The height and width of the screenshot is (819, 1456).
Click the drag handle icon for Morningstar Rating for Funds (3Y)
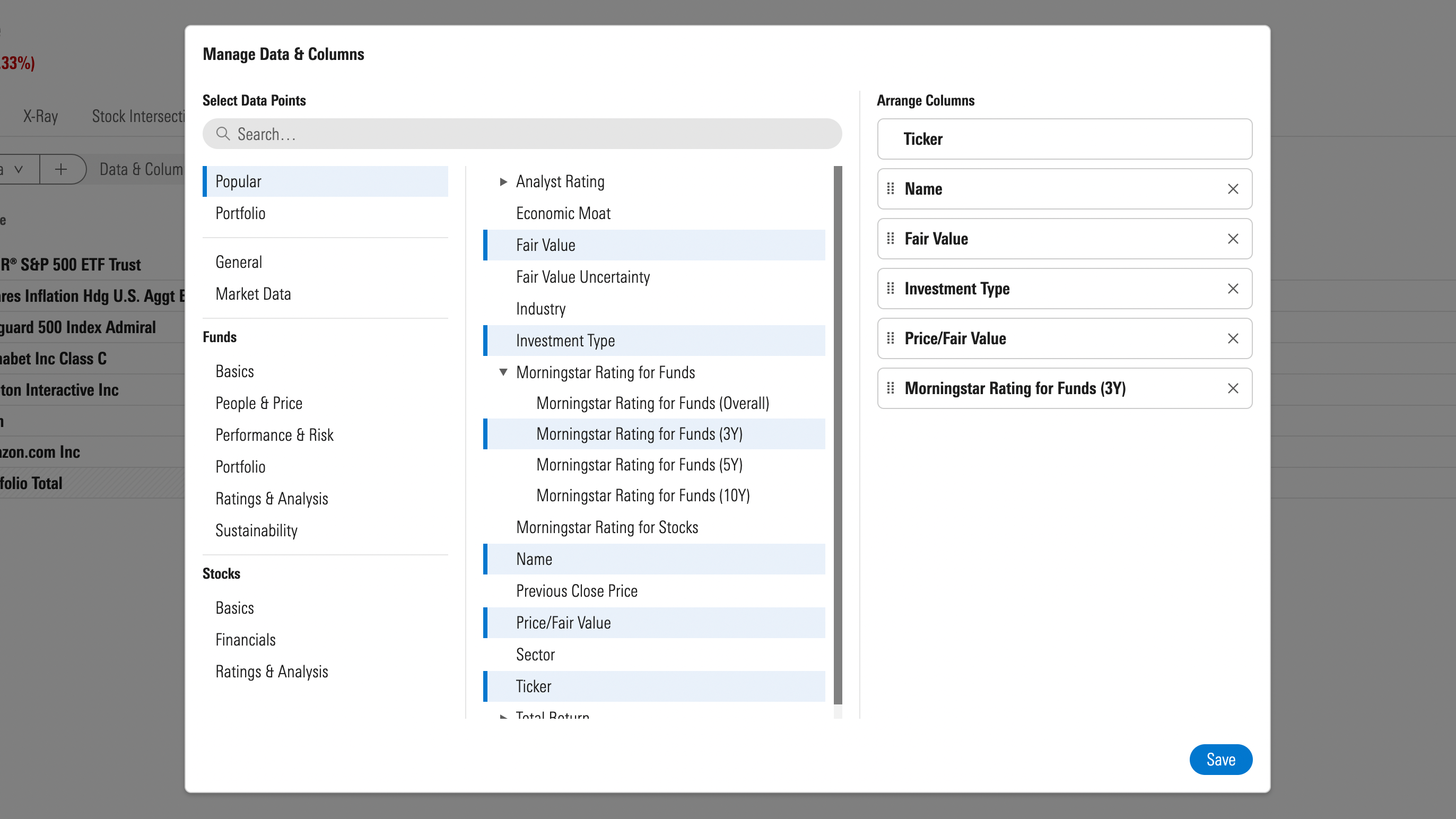point(891,388)
